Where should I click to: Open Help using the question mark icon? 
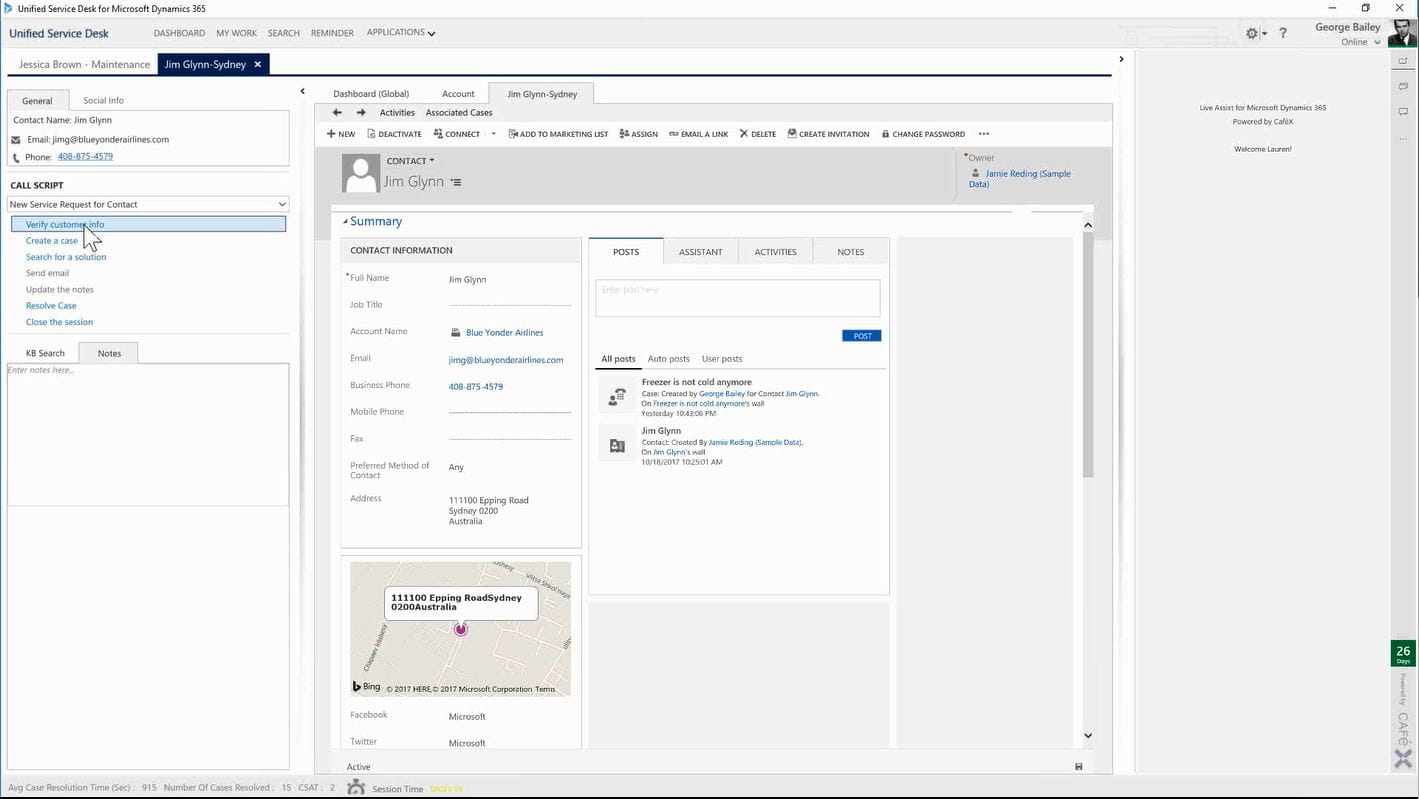1283,32
